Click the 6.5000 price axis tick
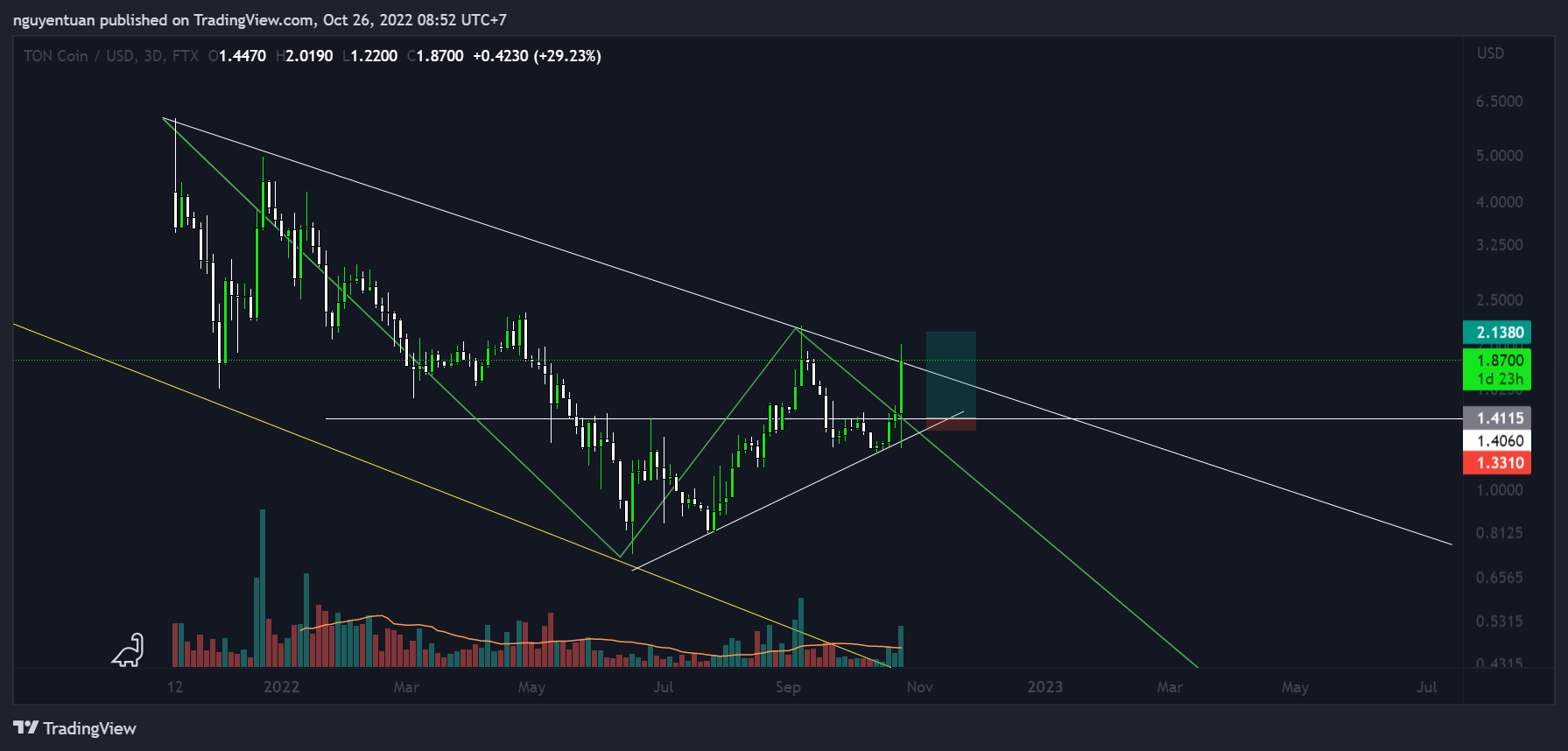The width and height of the screenshot is (1568, 751). click(x=1500, y=102)
